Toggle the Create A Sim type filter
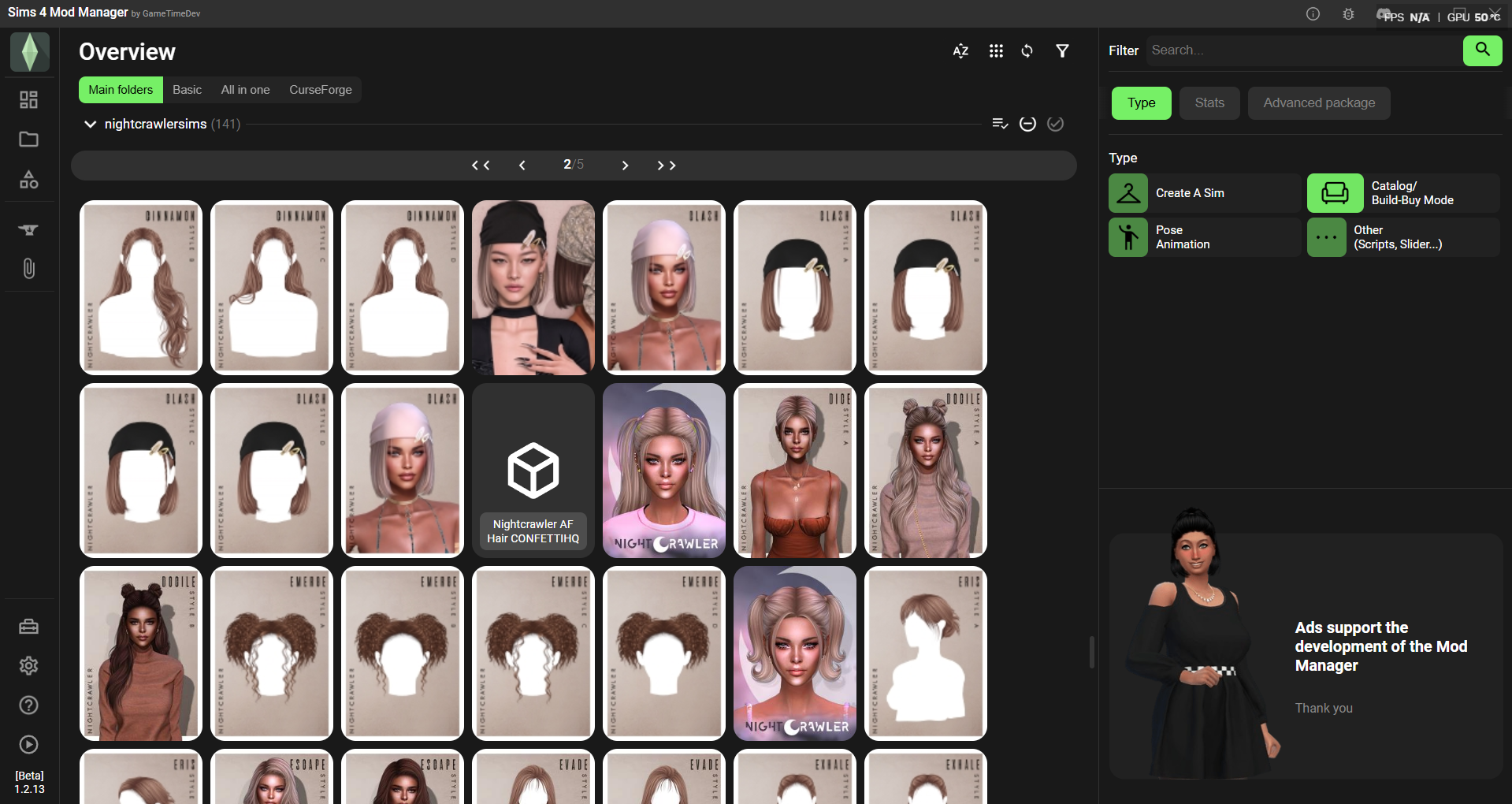Image resolution: width=1512 pixels, height=804 pixels. (x=1204, y=193)
